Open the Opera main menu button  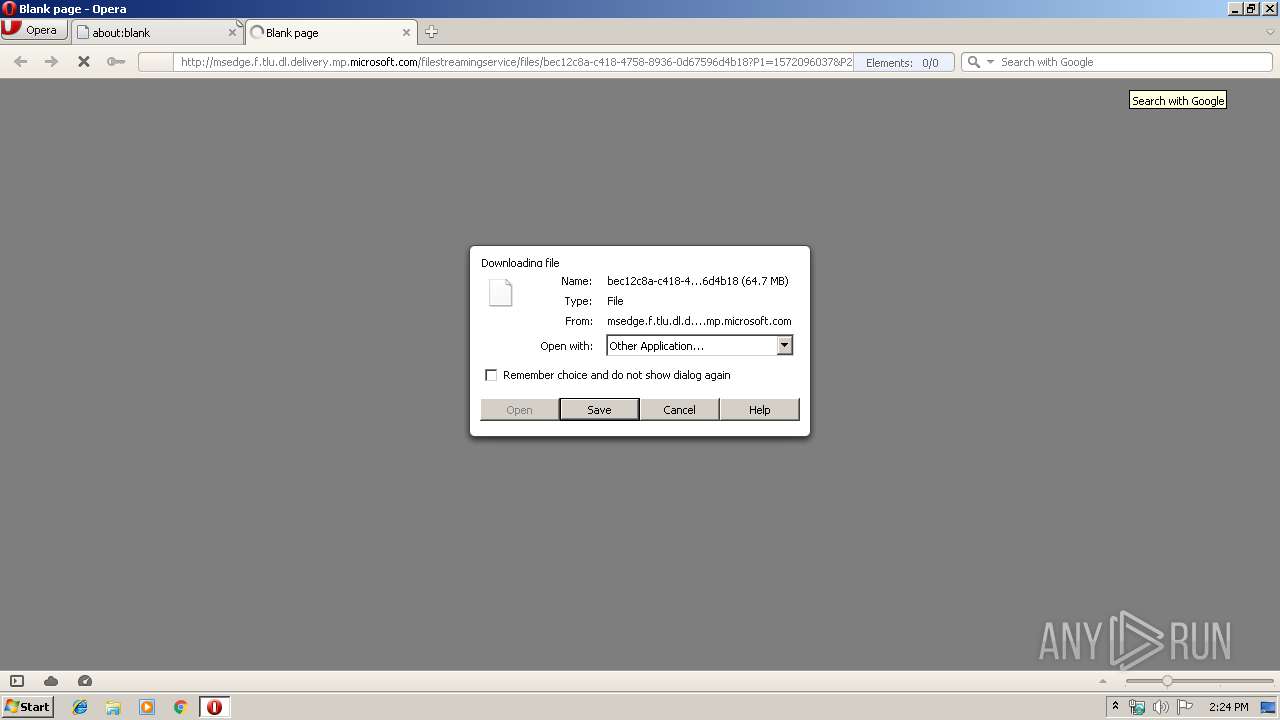(34, 30)
